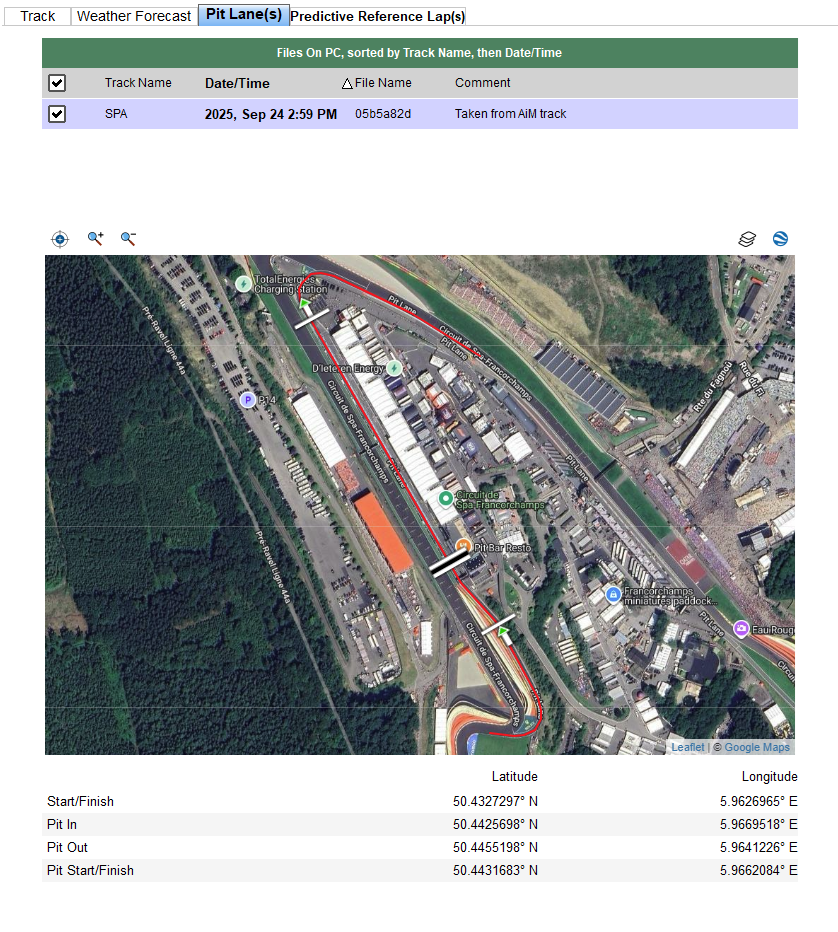
Task: Click the center map on track icon
Action: (60, 239)
